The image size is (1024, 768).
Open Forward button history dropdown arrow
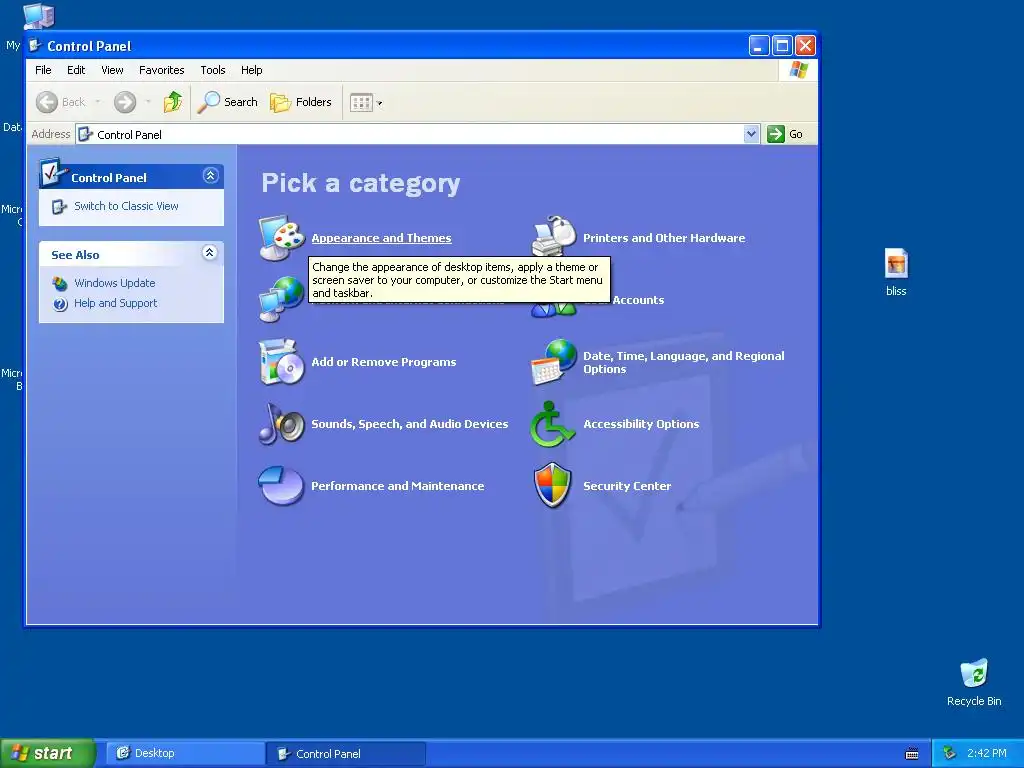pos(148,102)
